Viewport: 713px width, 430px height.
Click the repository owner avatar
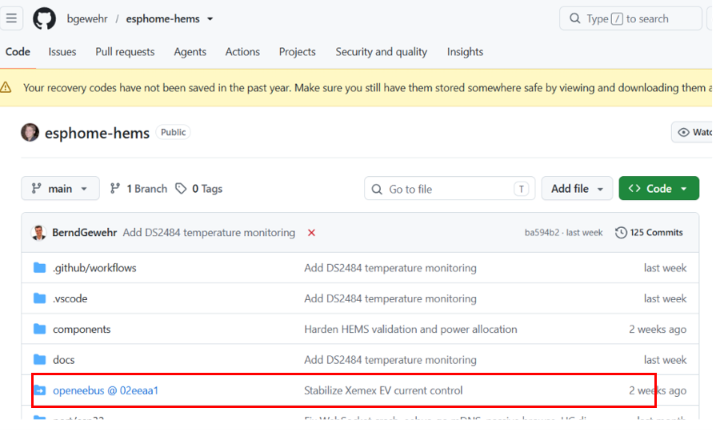click(30, 132)
